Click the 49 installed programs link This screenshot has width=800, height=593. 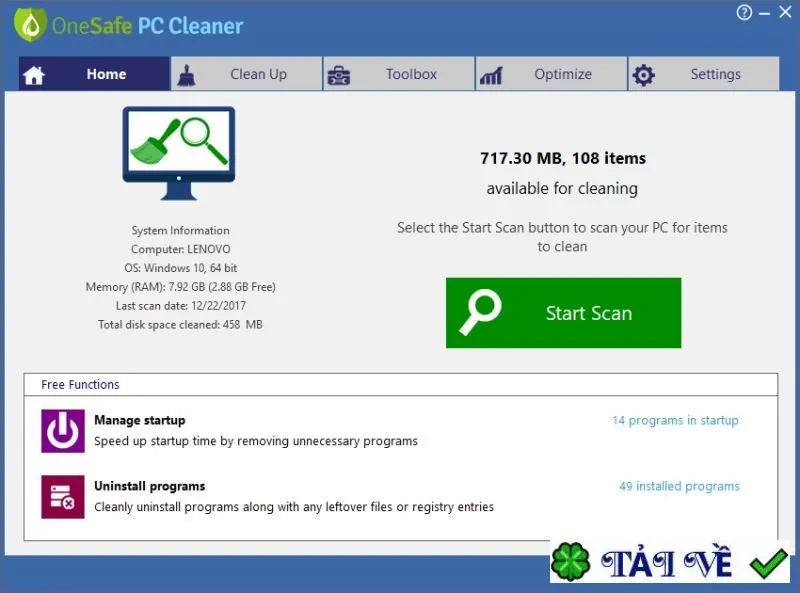[x=679, y=486]
